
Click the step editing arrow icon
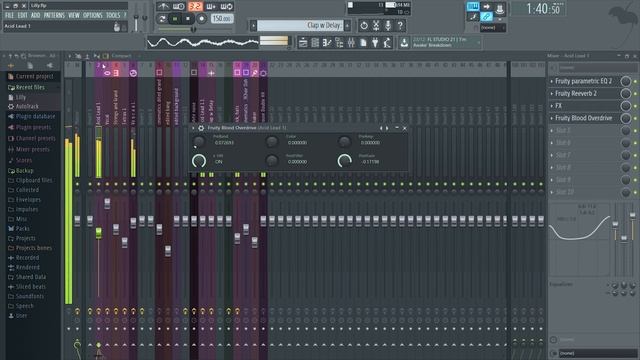pos(487,6)
